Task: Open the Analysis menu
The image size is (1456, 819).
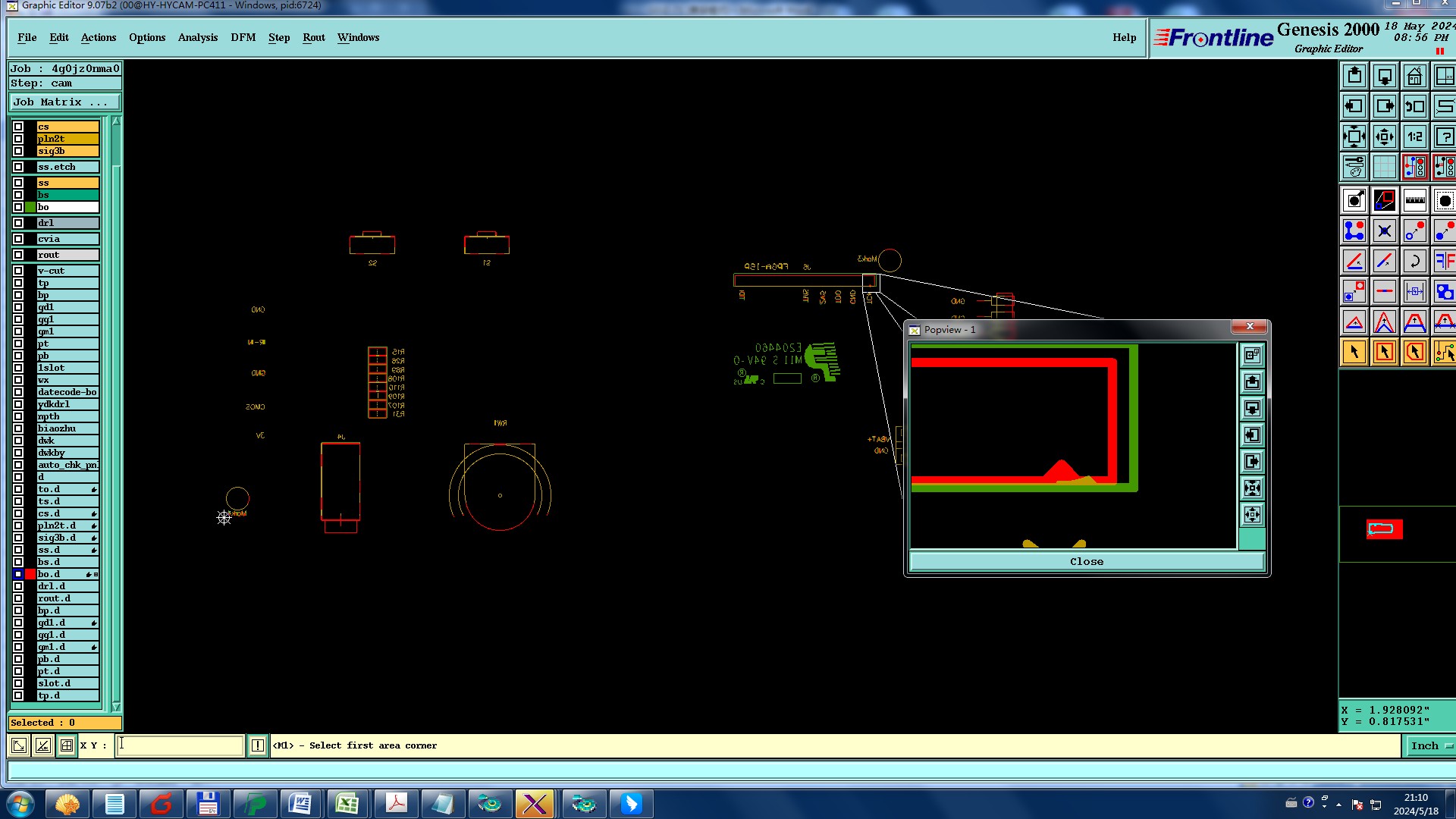Action: [197, 37]
